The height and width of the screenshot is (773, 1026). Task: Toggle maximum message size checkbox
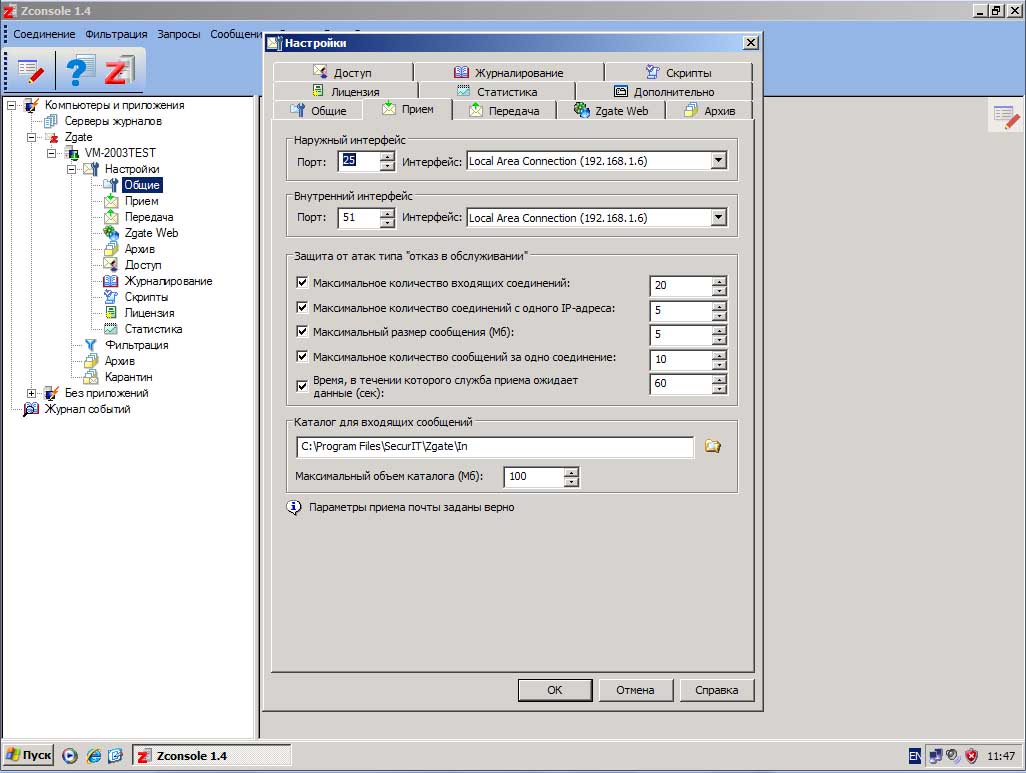302,332
